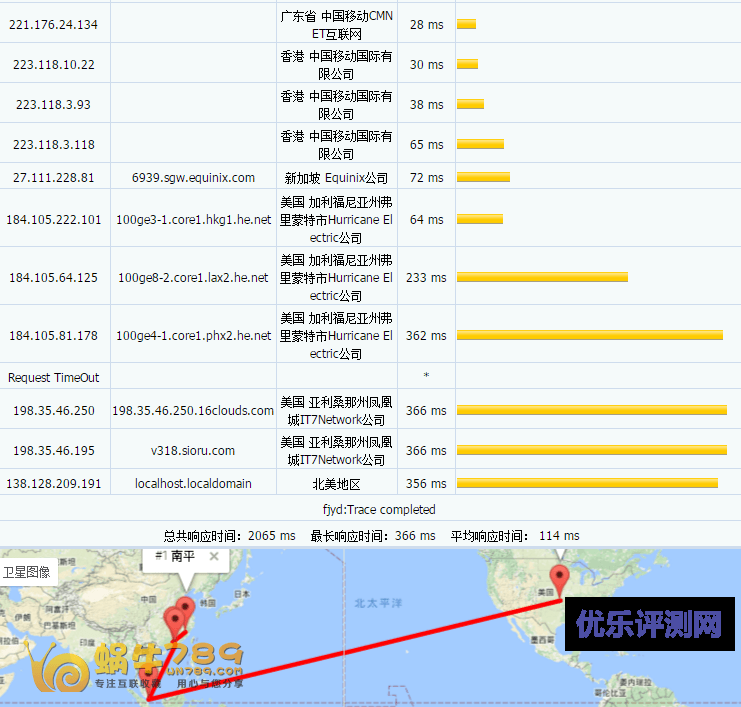The image size is (741, 707).
Task: Click the 233 ms latency value
Action: (x=426, y=278)
